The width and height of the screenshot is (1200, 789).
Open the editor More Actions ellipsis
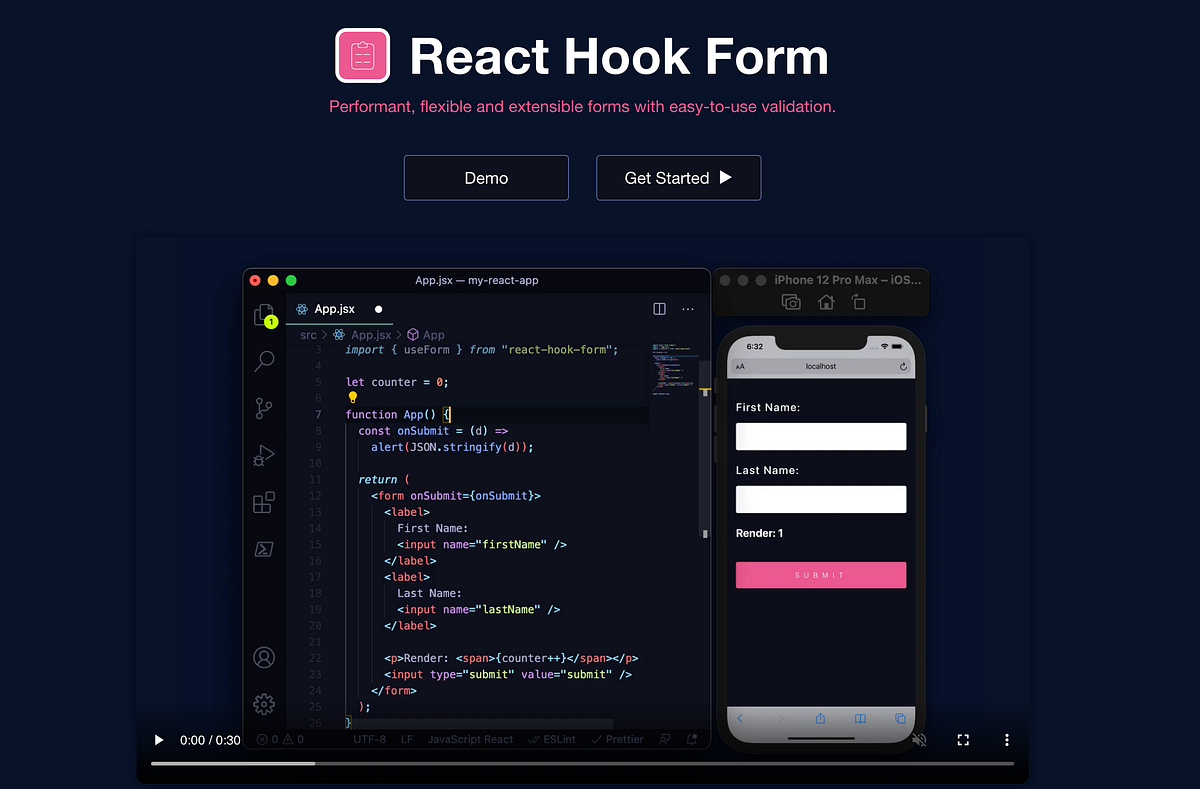688,309
